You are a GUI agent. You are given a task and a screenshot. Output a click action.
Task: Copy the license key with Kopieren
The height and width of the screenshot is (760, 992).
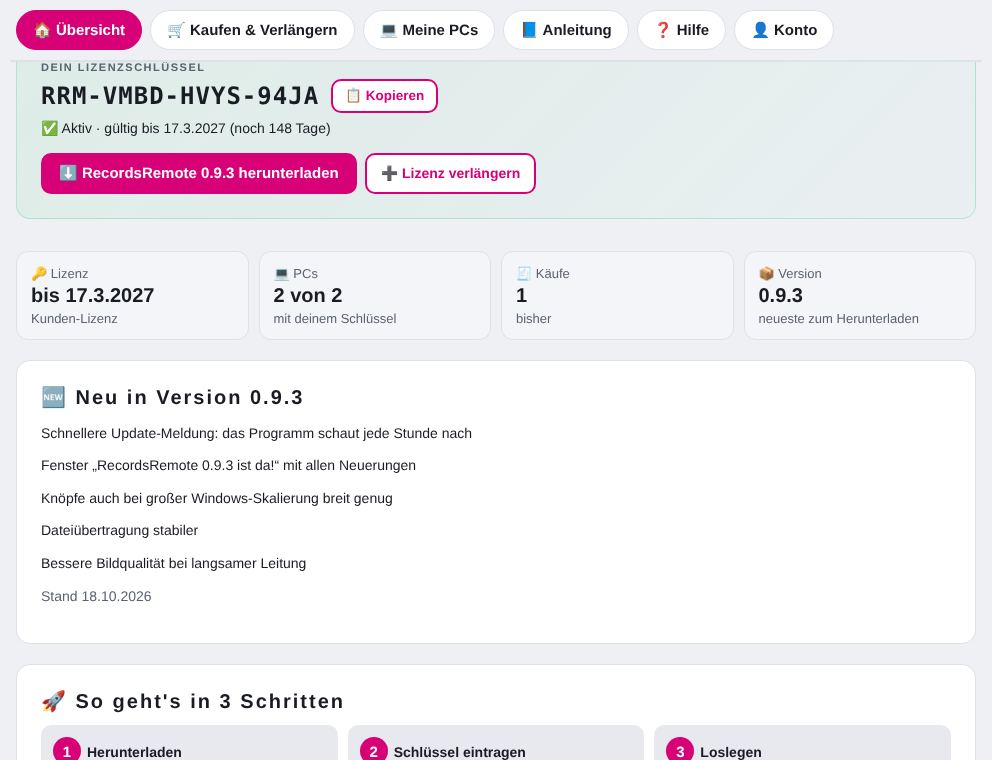tap(385, 96)
